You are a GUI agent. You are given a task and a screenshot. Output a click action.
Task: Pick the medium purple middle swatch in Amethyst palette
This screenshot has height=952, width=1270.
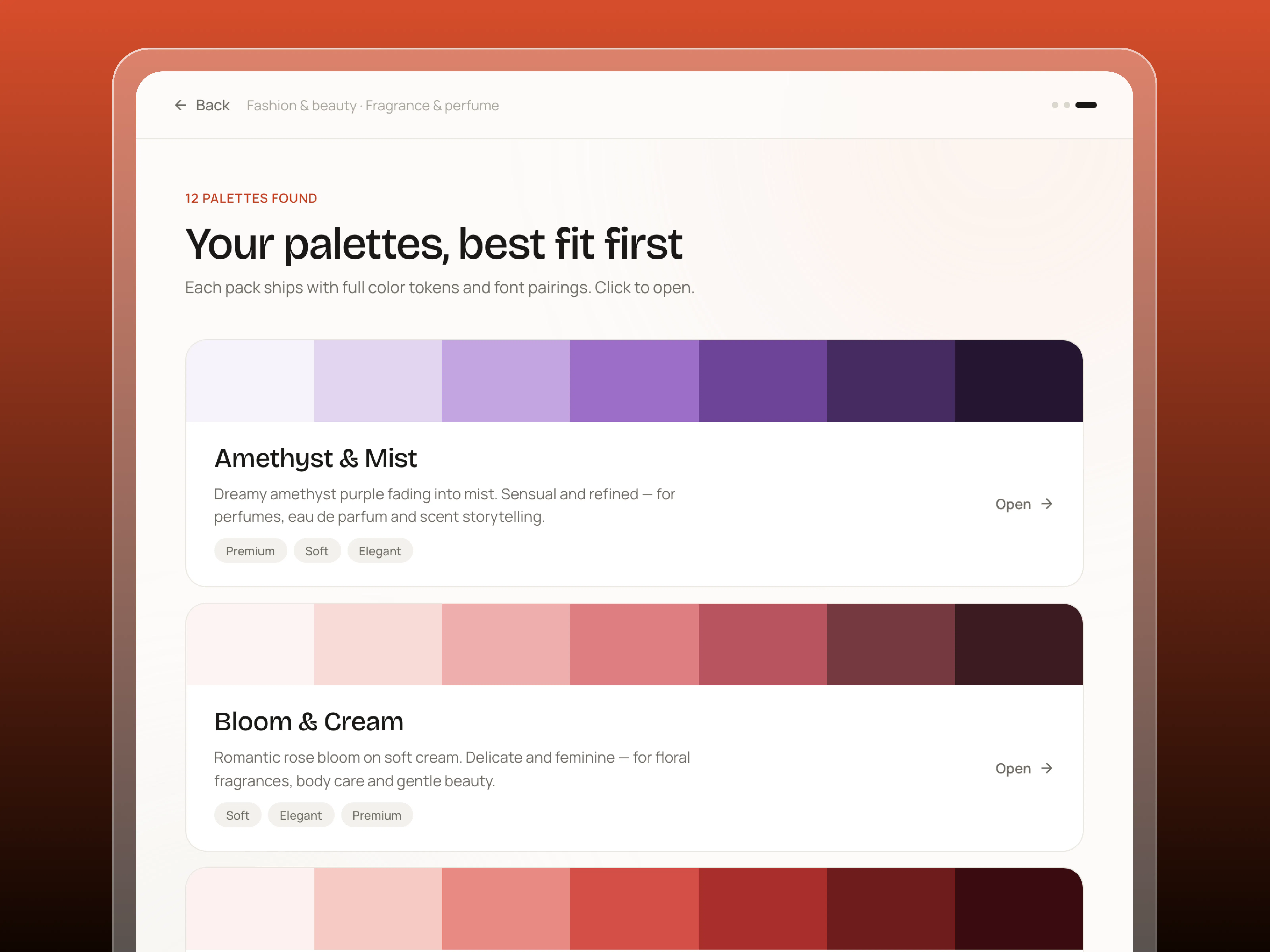point(634,381)
